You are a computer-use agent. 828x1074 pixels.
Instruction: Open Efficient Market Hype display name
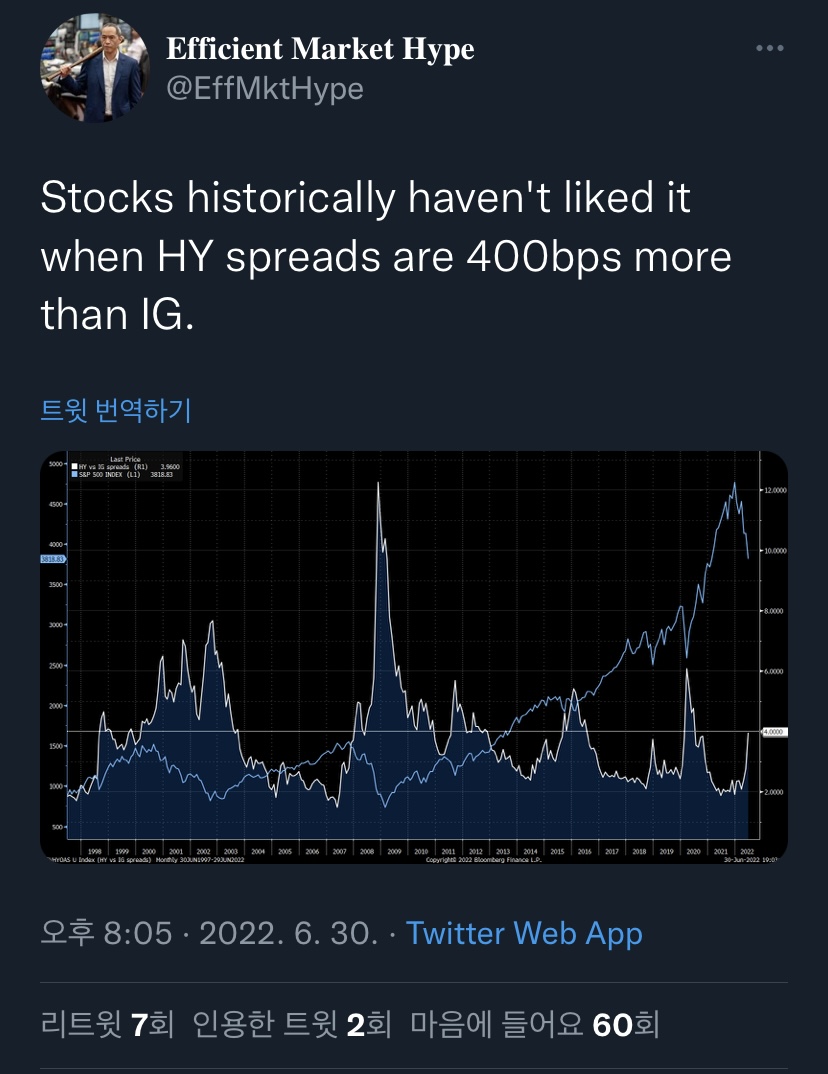320,49
